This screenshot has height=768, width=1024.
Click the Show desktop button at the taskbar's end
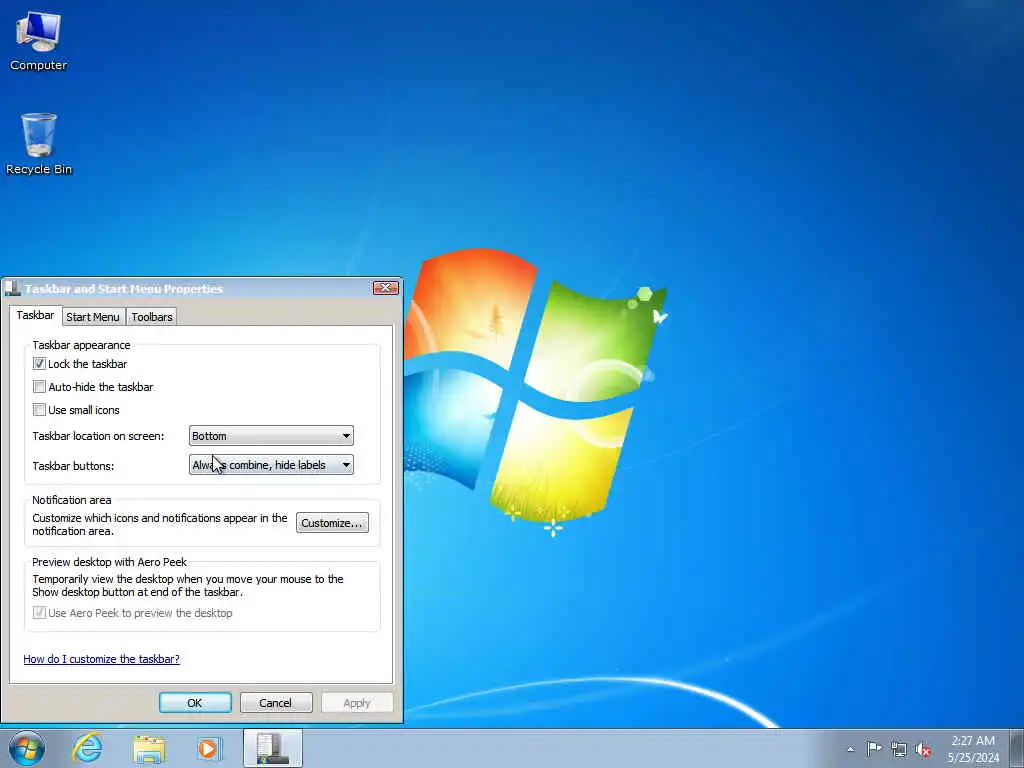click(1017, 748)
